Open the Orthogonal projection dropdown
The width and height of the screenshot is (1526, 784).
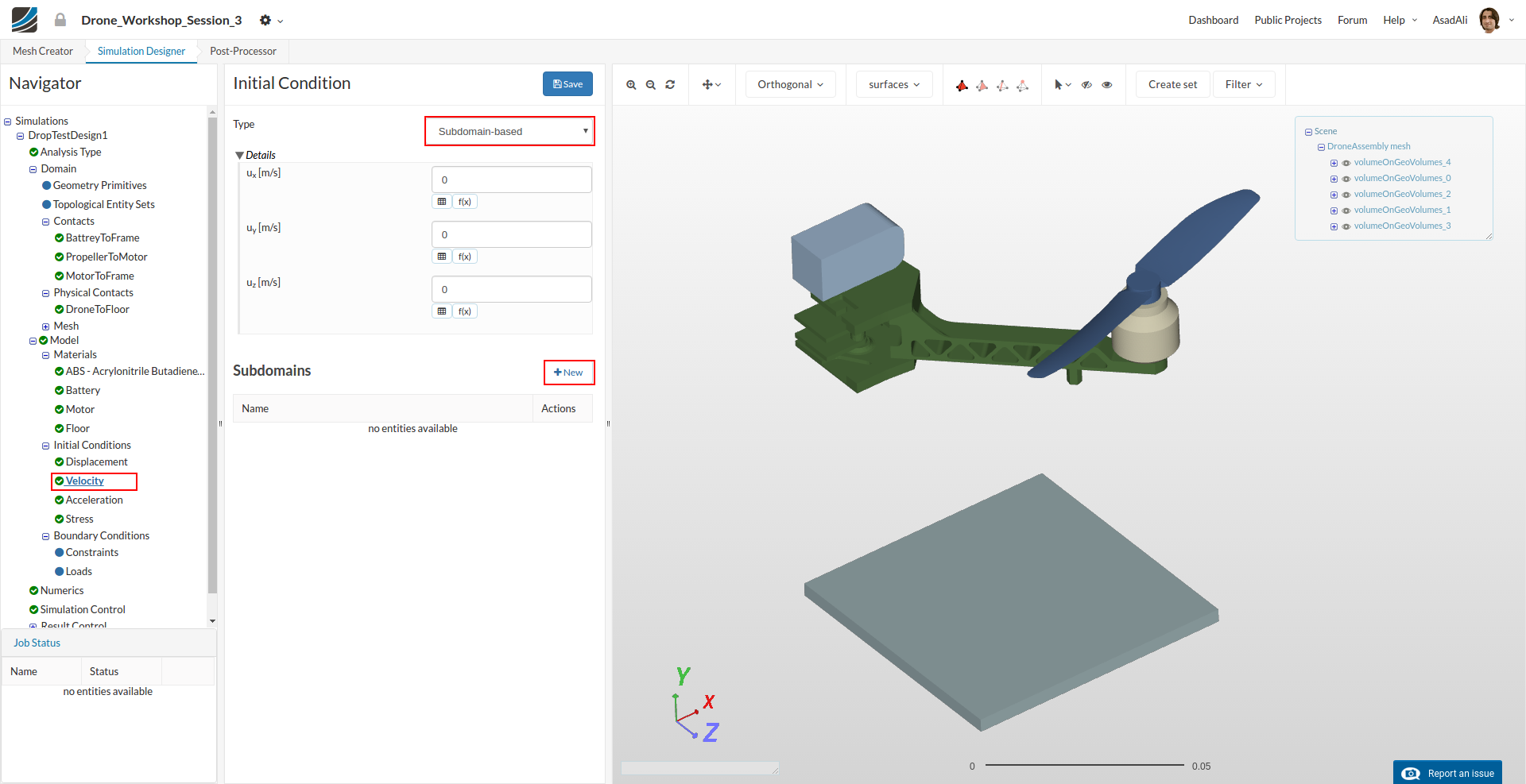coord(790,85)
